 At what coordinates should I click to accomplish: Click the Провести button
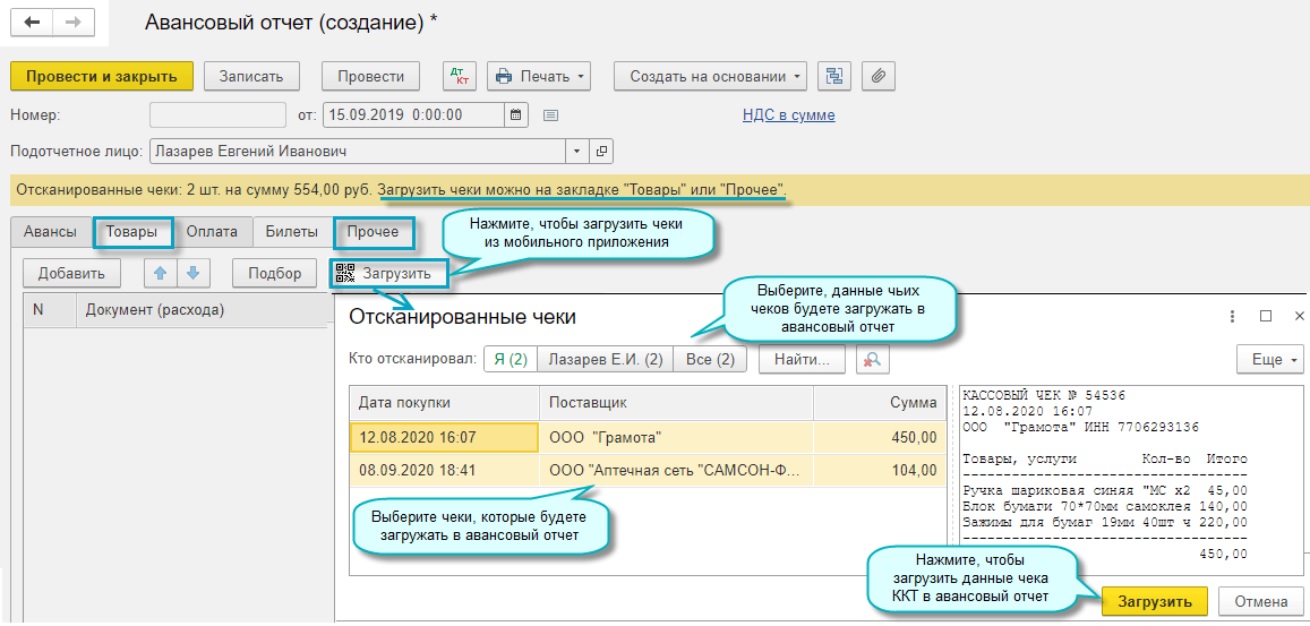[371, 76]
